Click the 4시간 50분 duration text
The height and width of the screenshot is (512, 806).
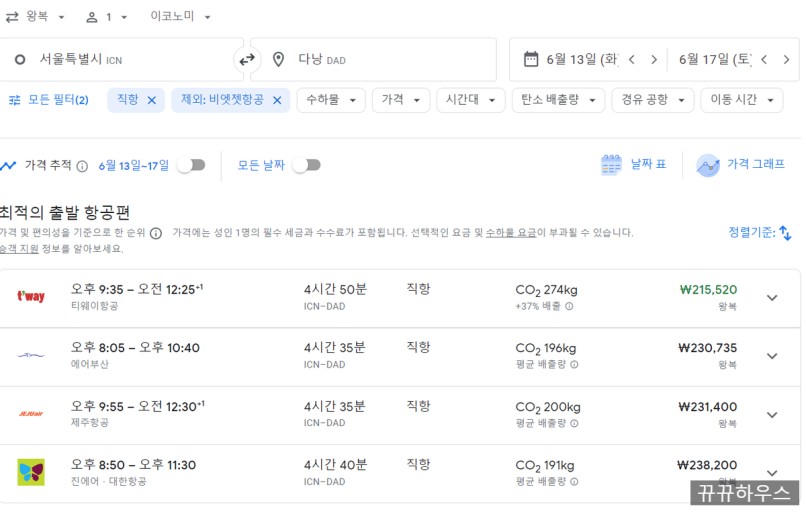pyautogui.click(x=335, y=289)
